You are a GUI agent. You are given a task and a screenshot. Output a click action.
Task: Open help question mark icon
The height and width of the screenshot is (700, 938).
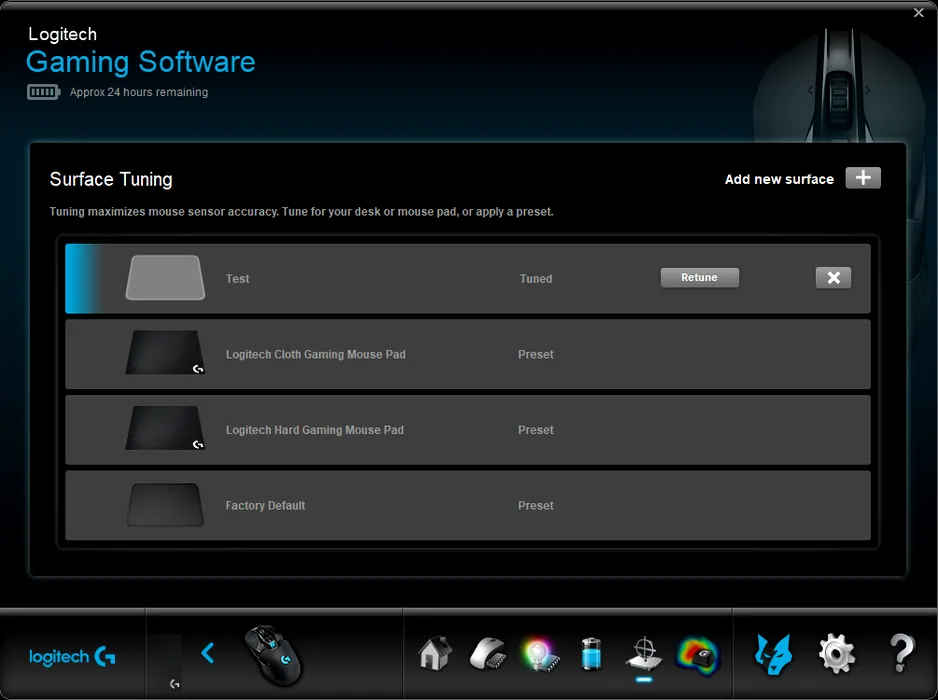tap(902, 654)
